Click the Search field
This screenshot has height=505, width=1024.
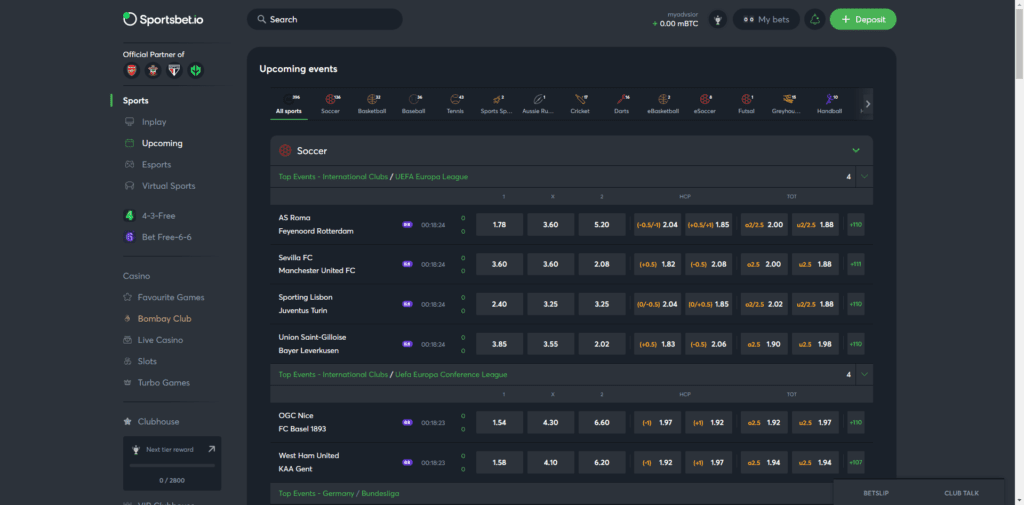click(x=325, y=20)
